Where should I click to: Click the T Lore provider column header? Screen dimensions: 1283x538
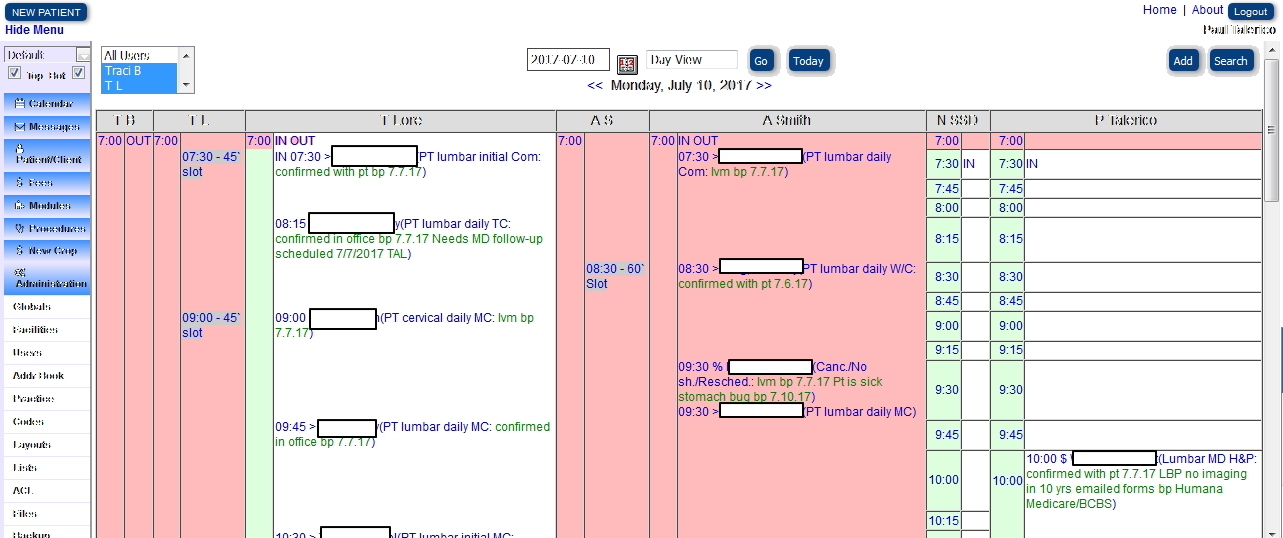400,120
